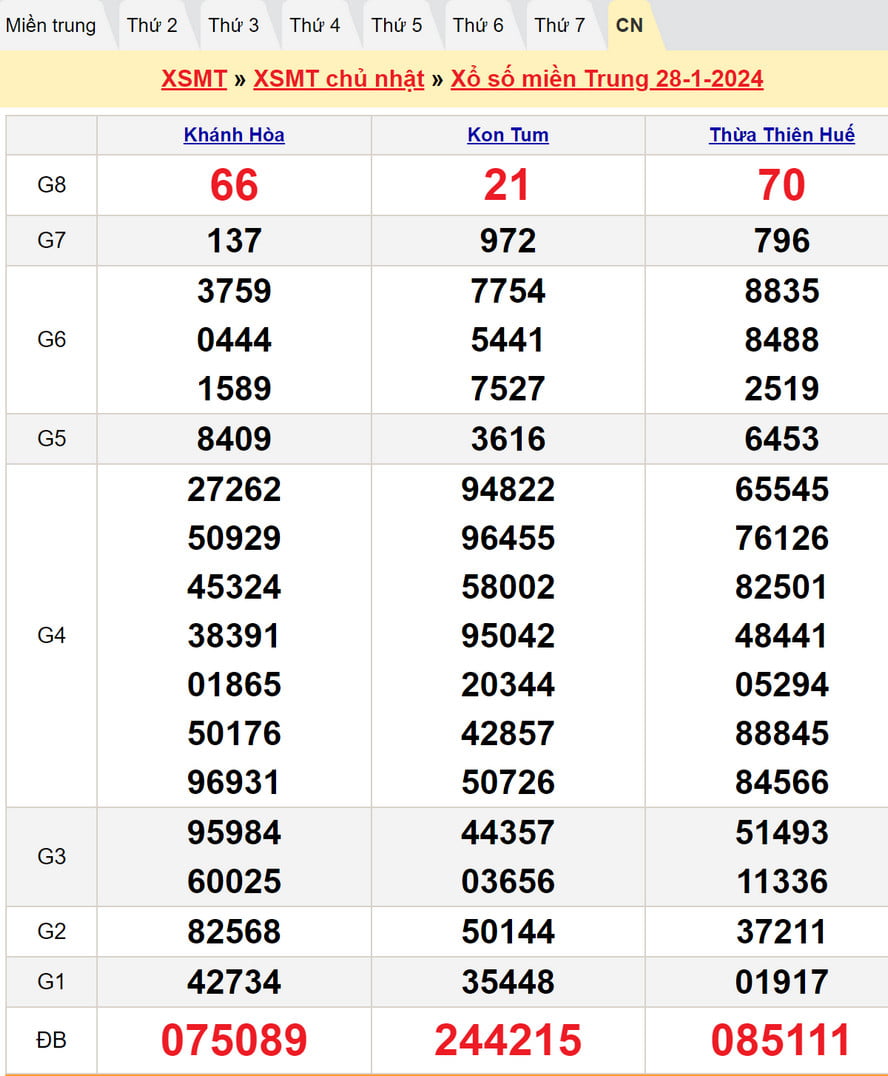888x1076 pixels.
Task: Select the G8 row label
Action: [51, 185]
